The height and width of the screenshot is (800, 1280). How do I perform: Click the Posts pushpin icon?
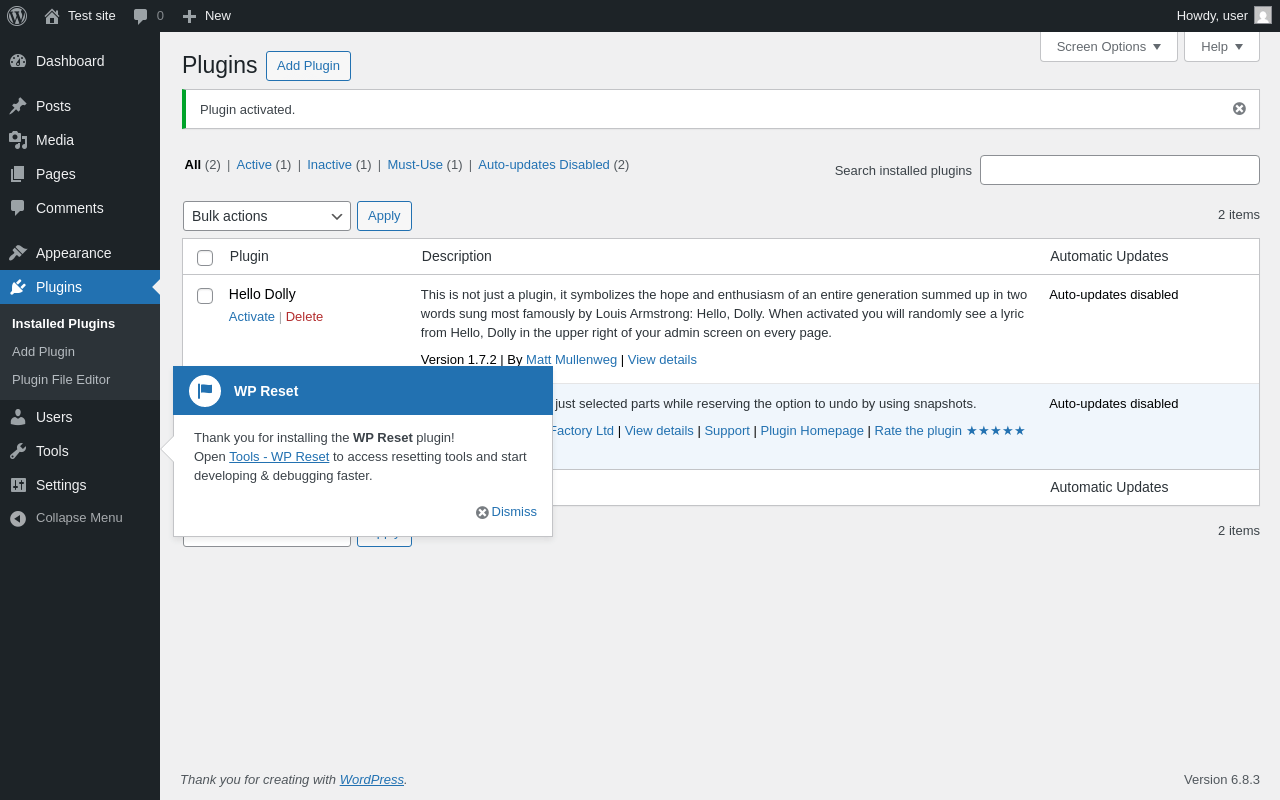(18, 106)
